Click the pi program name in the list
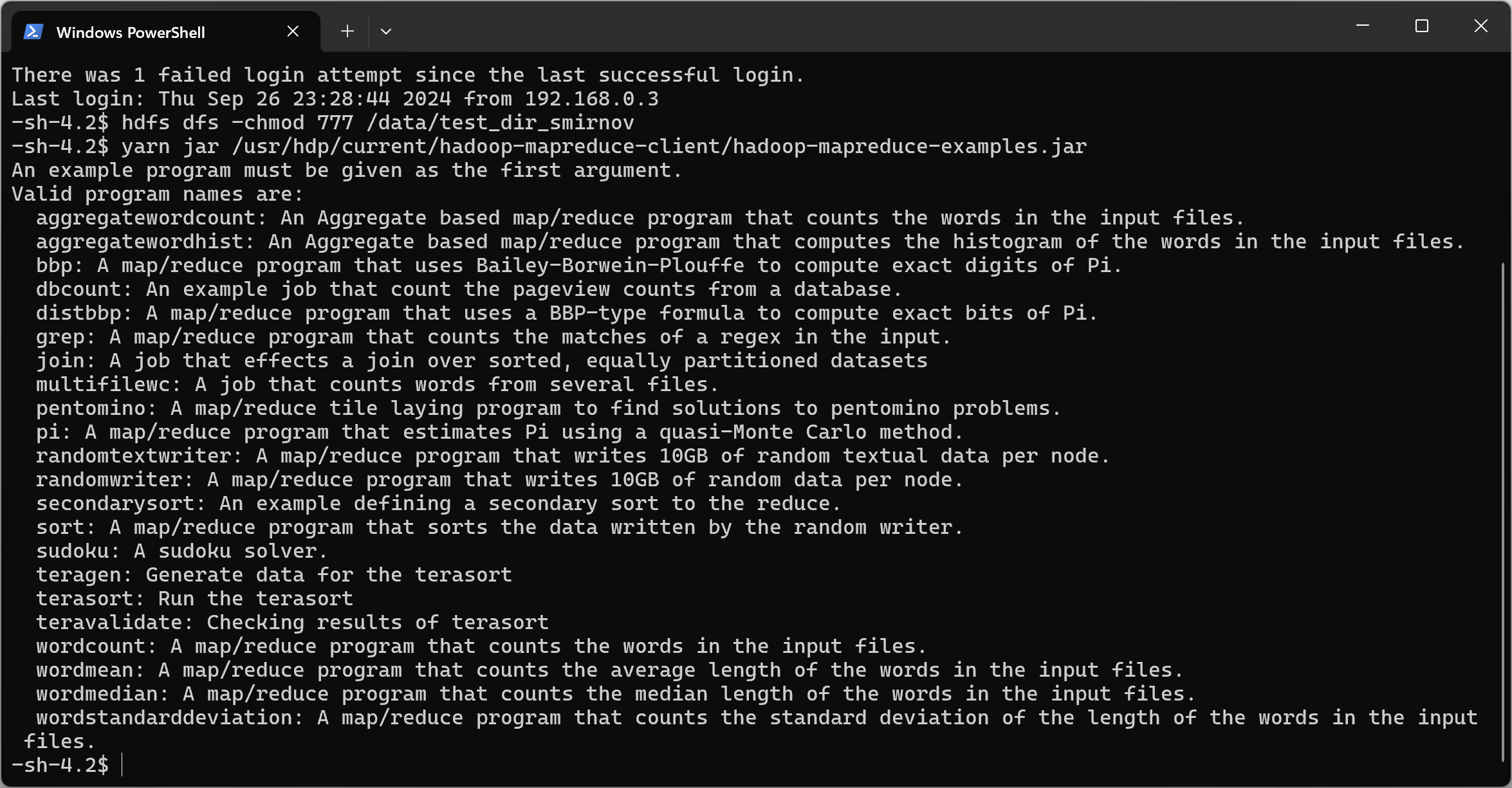 point(48,432)
